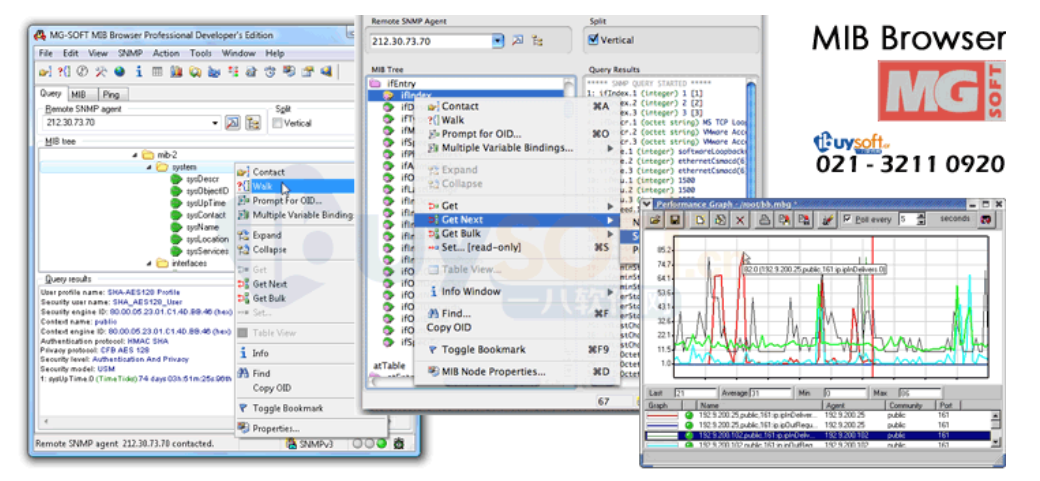1040x481 pixels.
Task: Click the Last value field in Performance Graph
Action: pyautogui.click(x=694, y=393)
